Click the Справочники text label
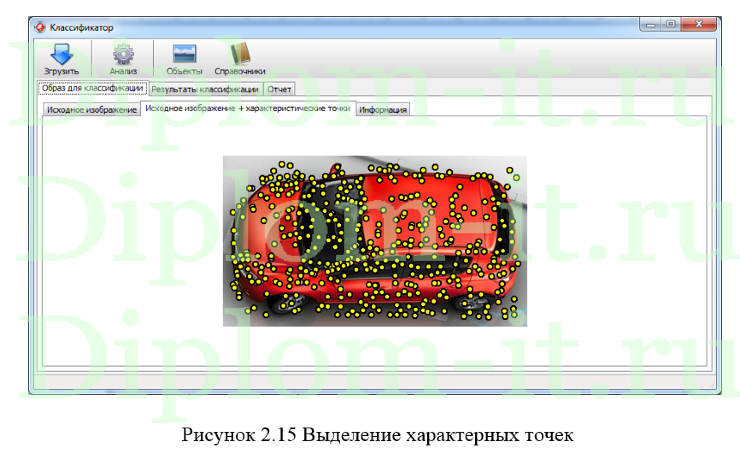This screenshot has height=460, width=740. coord(240,71)
